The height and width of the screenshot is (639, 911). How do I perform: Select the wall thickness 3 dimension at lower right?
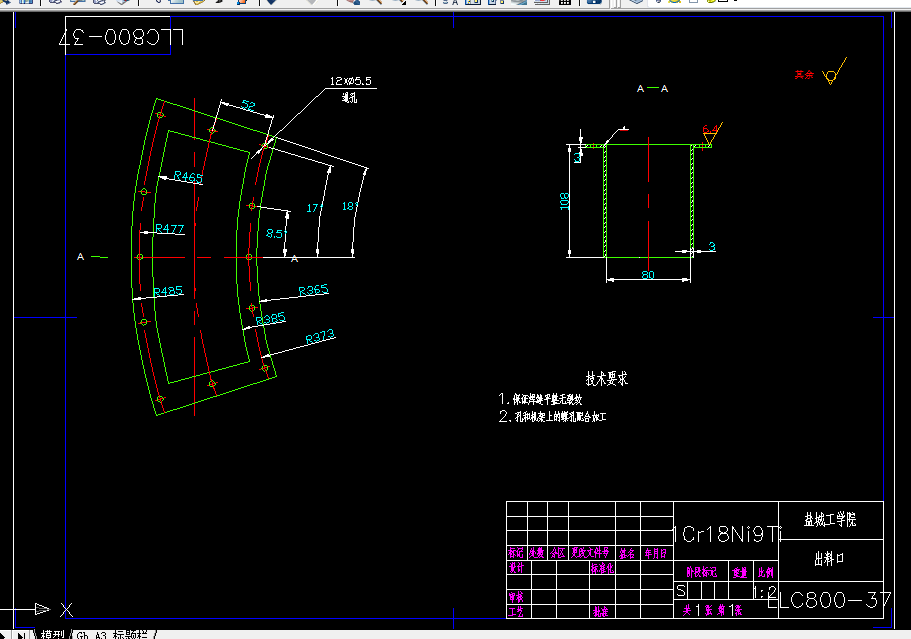712,247
